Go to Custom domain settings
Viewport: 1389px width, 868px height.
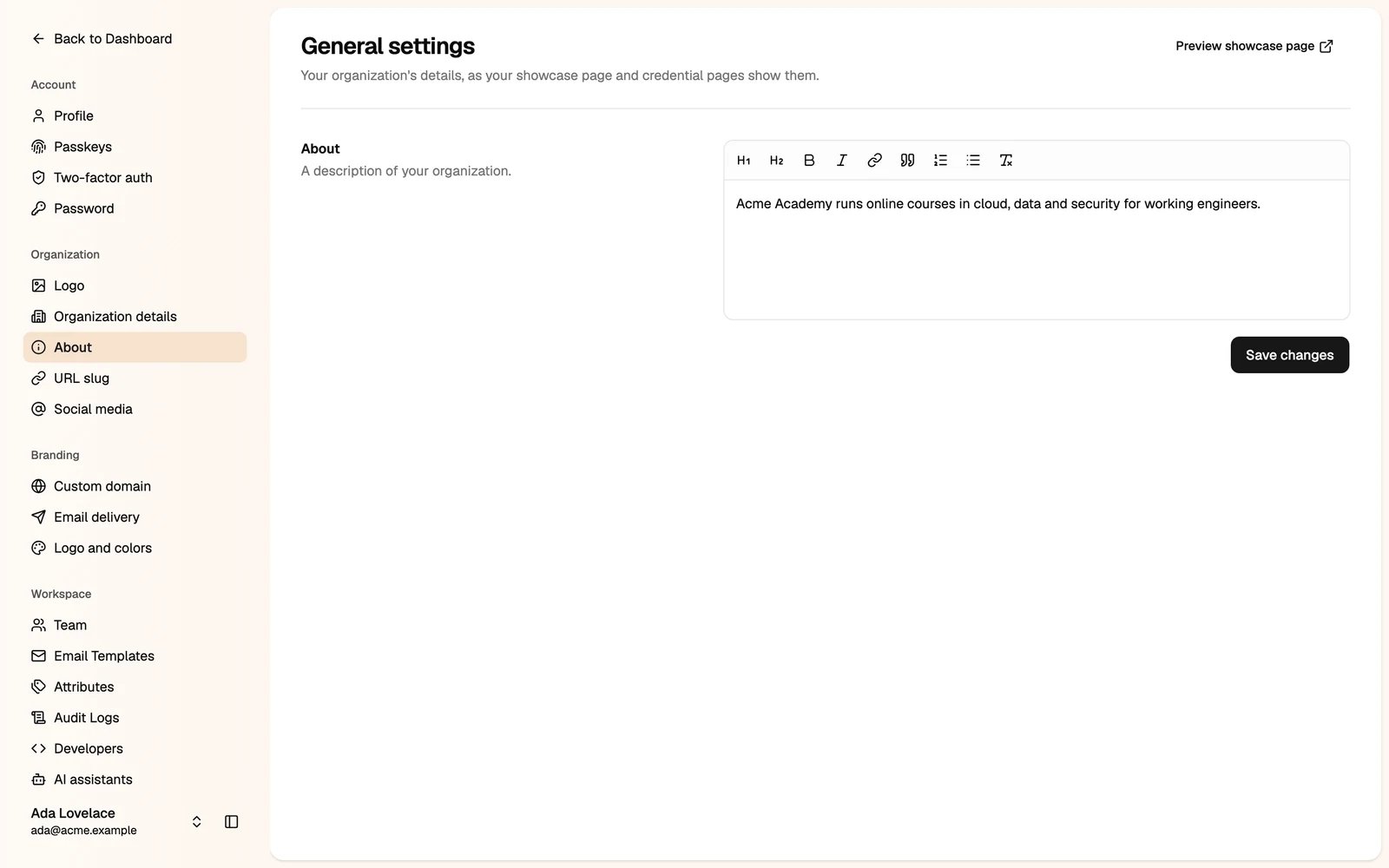[x=135, y=486]
